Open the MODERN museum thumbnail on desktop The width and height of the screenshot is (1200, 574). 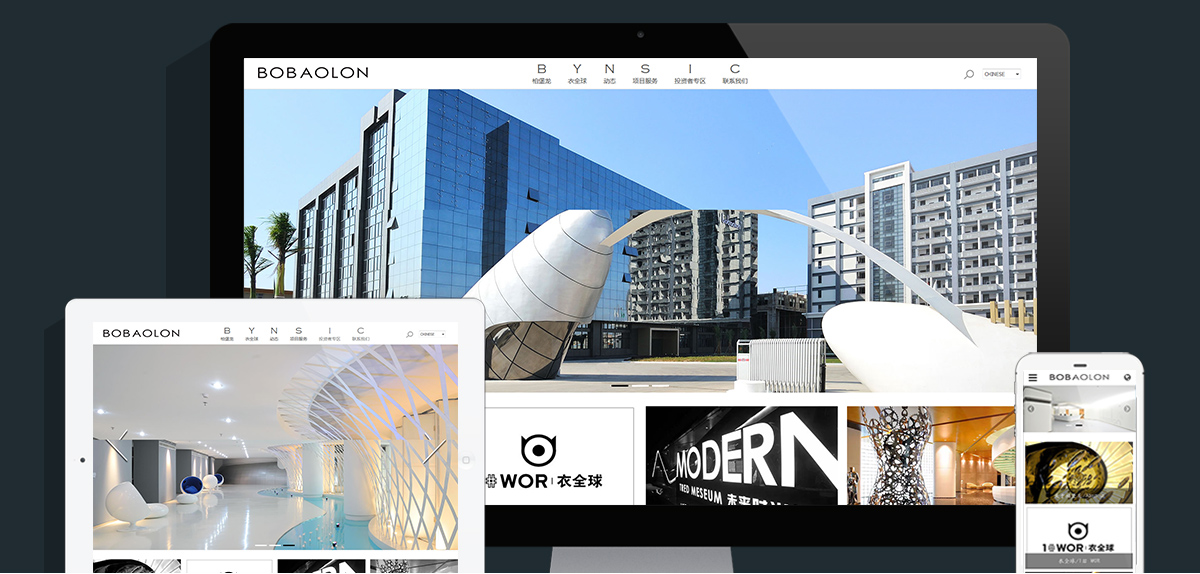[741, 455]
